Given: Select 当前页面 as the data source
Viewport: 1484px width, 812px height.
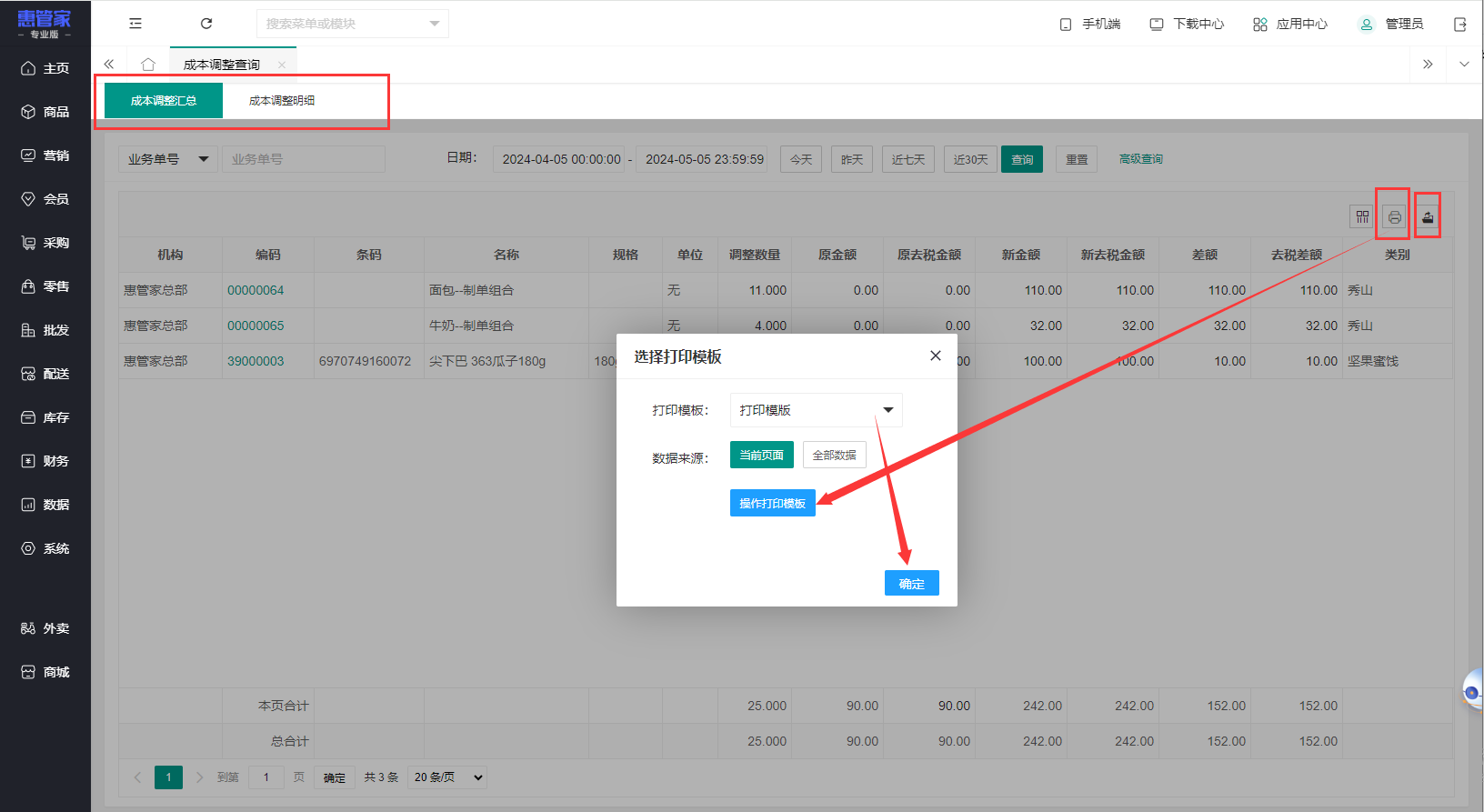Looking at the screenshot, I should coord(762,455).
